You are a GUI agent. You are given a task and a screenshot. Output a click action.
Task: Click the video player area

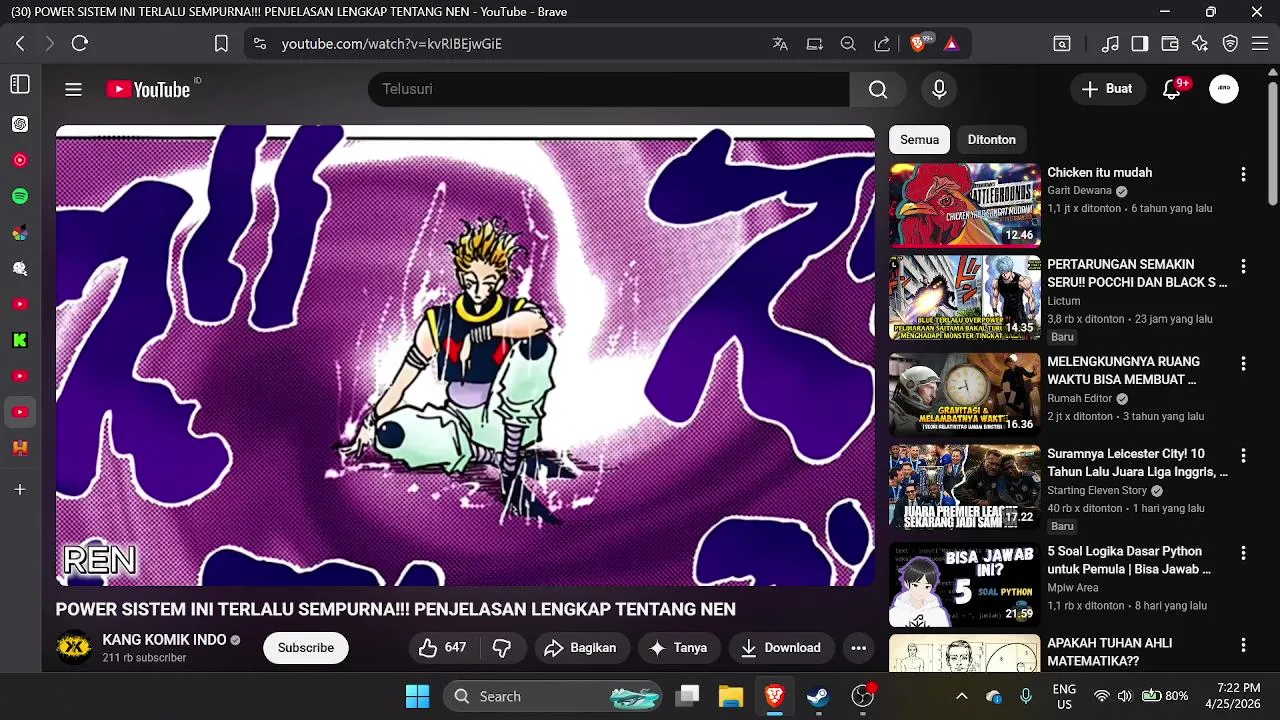click(465, 355)
